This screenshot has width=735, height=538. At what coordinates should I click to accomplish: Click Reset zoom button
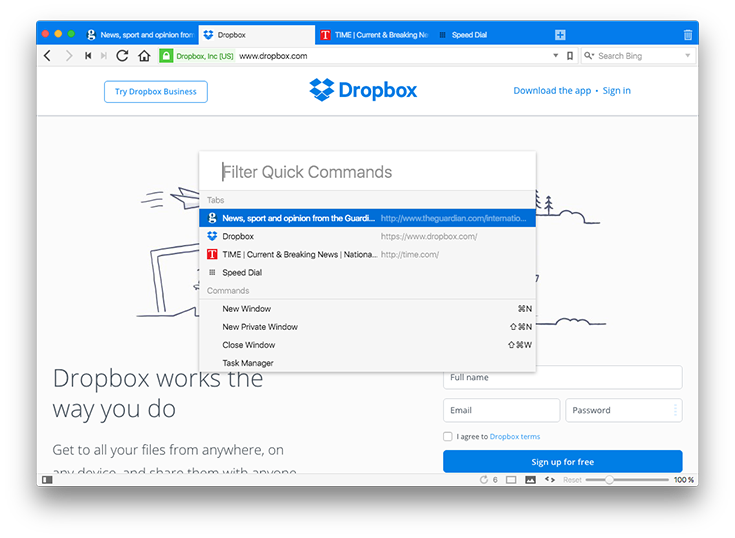tap(572, 479)
